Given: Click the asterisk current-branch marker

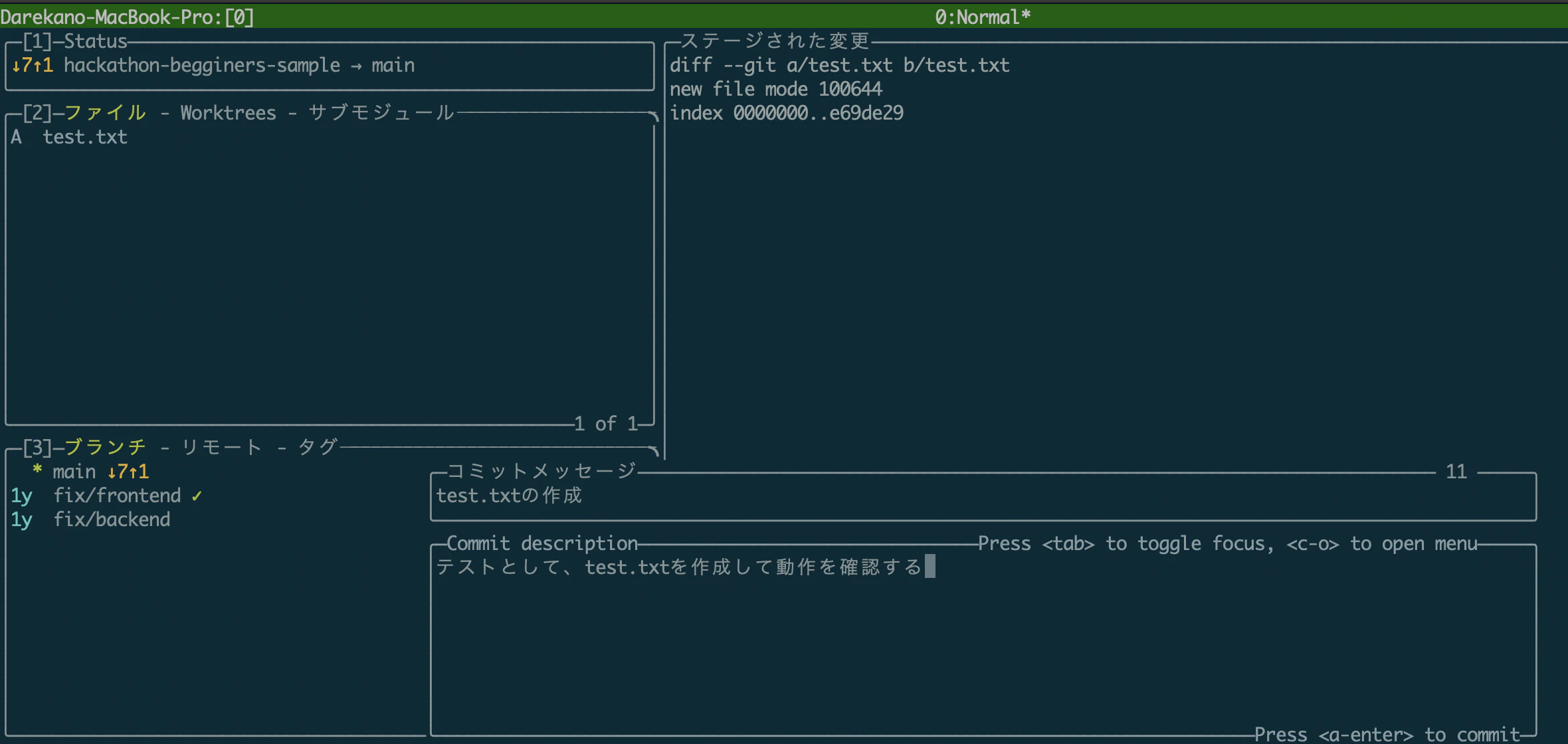Looking at the screenshot, I should click(x=37, y=470).
